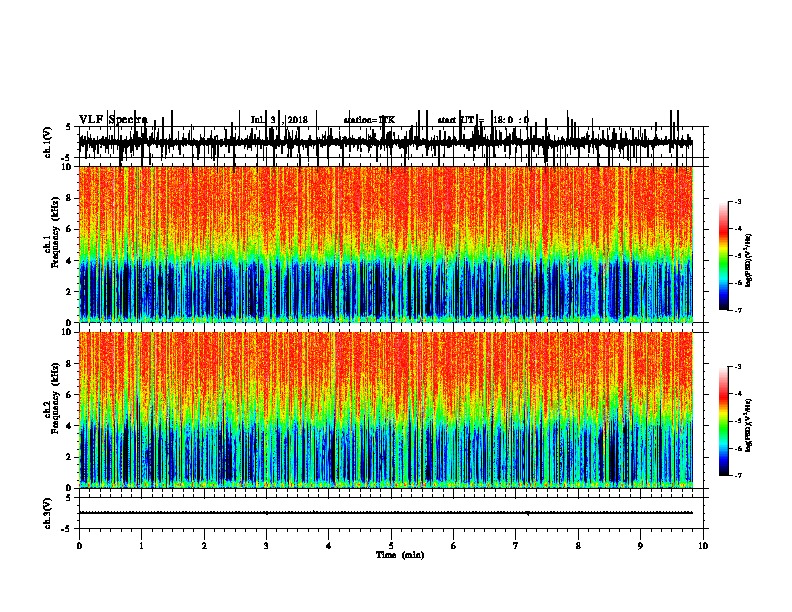Click time axis tick label '9'
This screenshot has width=792, height=612.
pyautogui.click(x=640, y=546)
